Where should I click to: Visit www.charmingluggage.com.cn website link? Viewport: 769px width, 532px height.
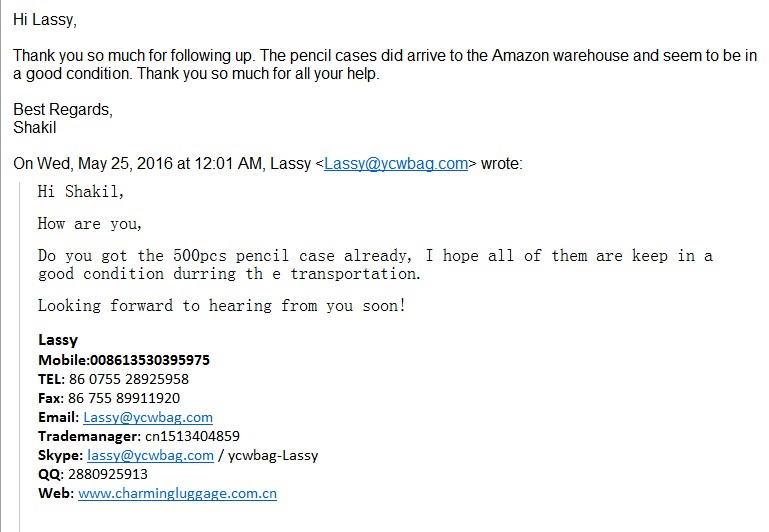point(177,493)
